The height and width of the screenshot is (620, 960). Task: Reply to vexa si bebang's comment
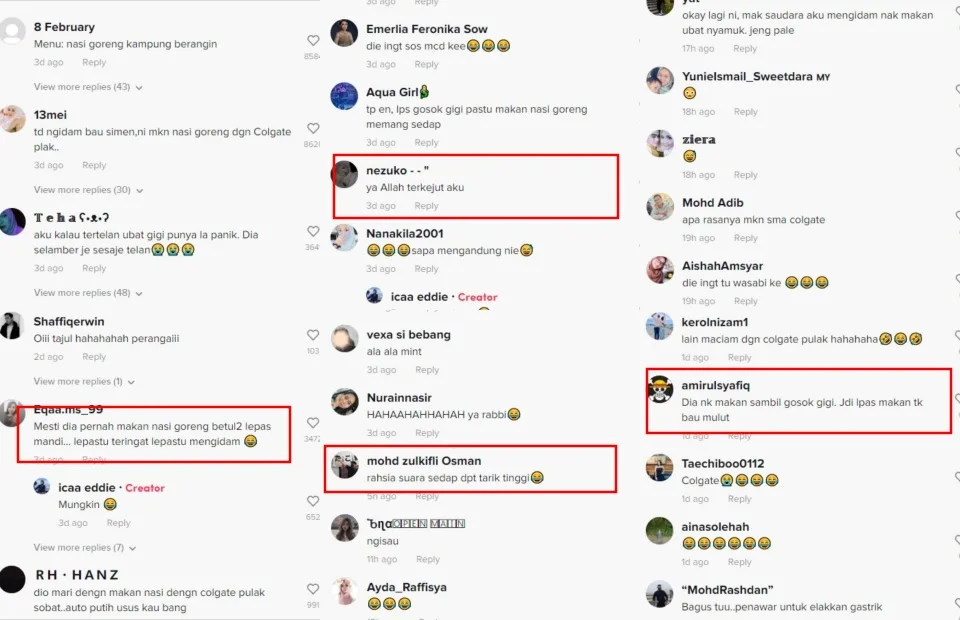click(427, 370)
